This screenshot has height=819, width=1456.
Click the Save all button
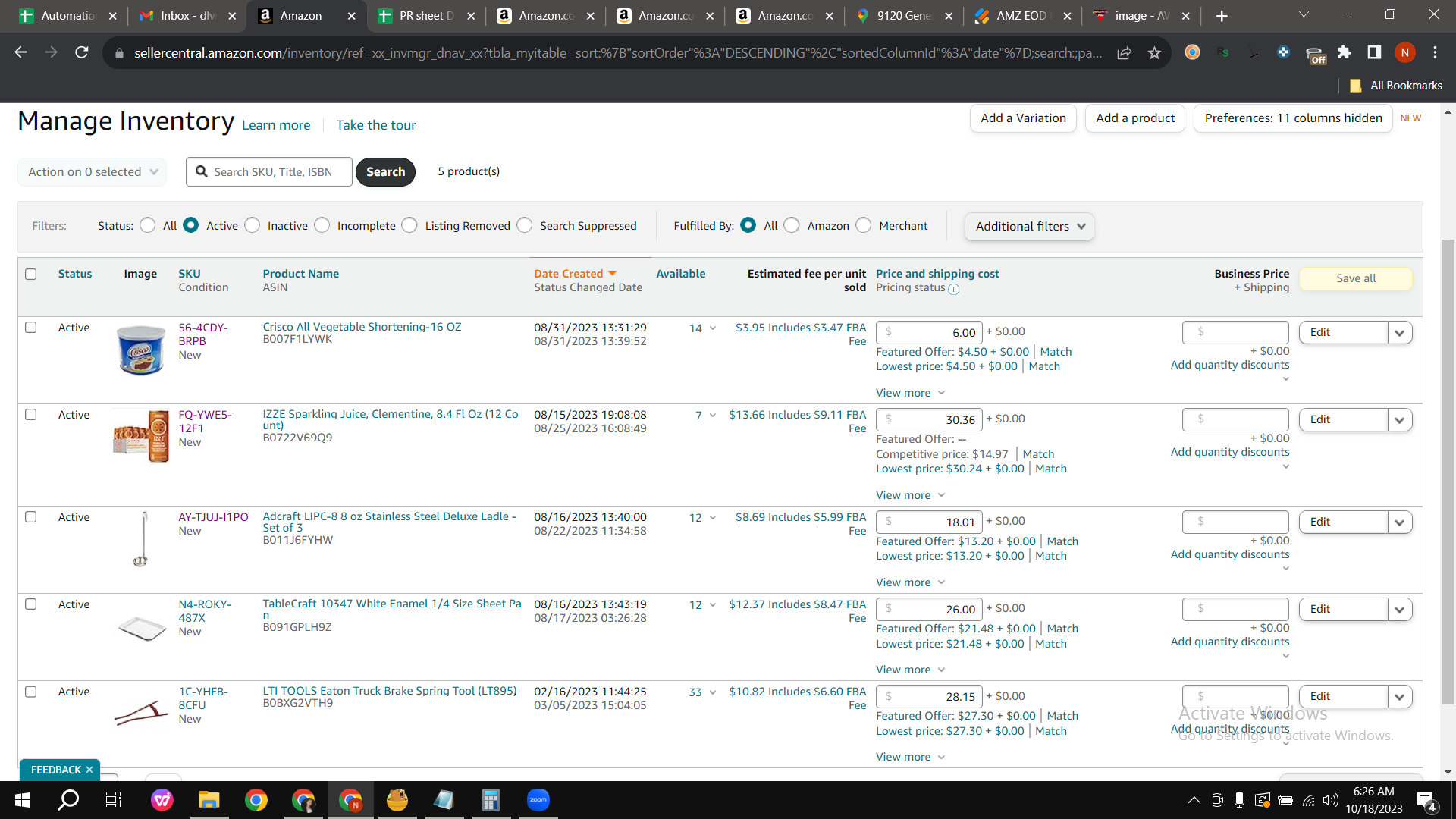pos(1356,278)
